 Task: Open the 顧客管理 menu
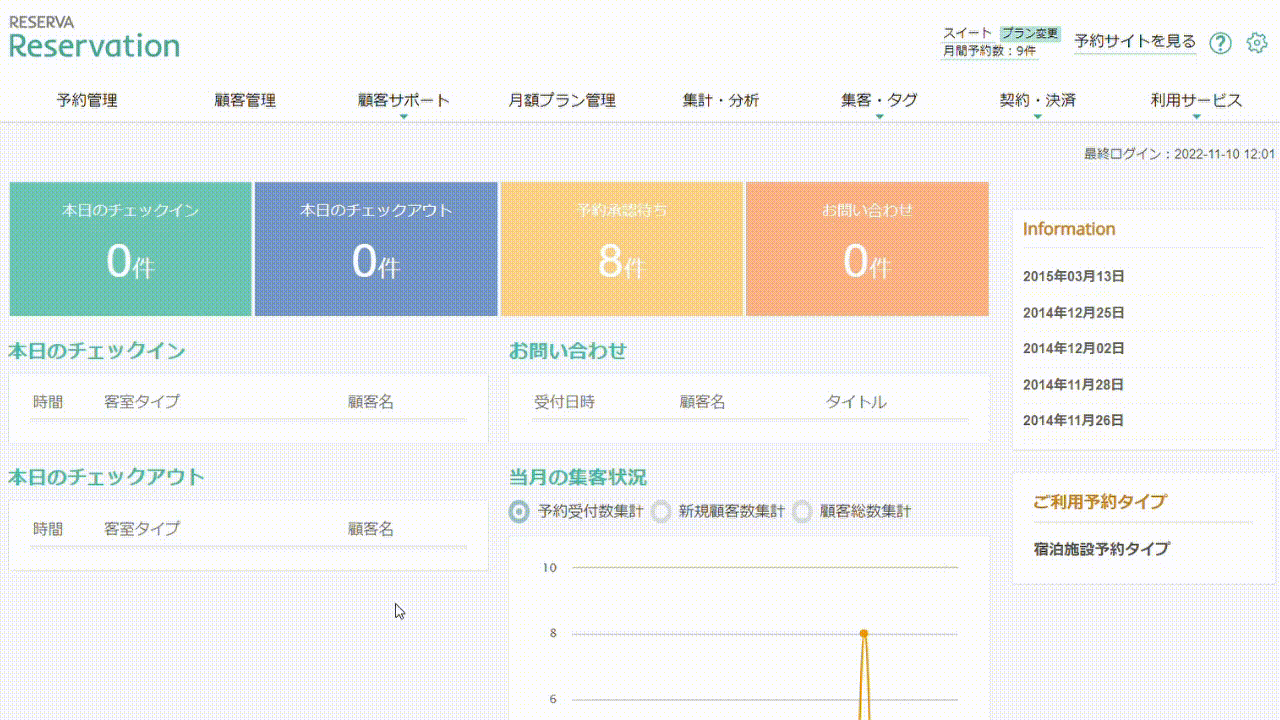(x=245, y=101)
